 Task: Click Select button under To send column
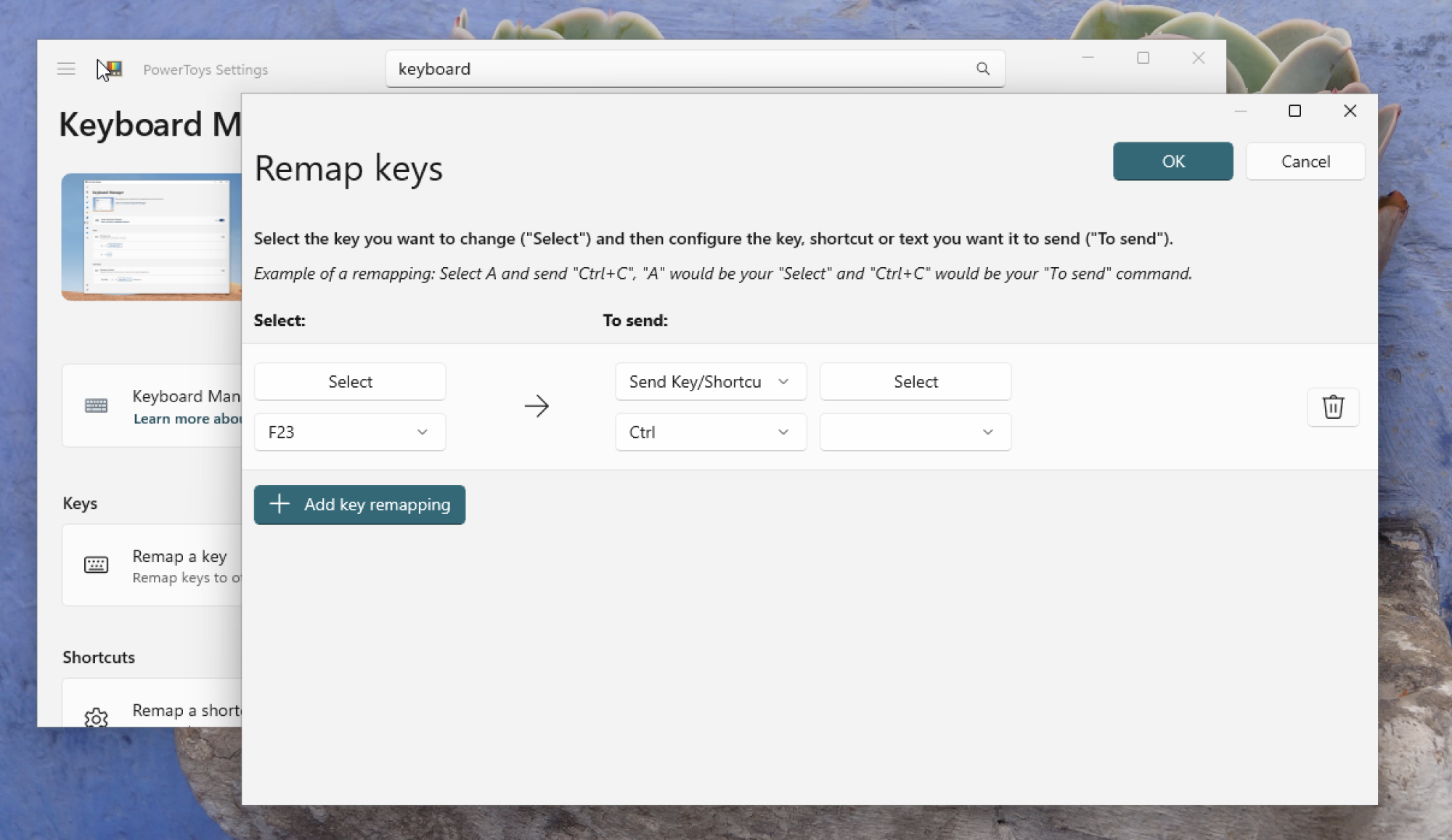(915, 381)
